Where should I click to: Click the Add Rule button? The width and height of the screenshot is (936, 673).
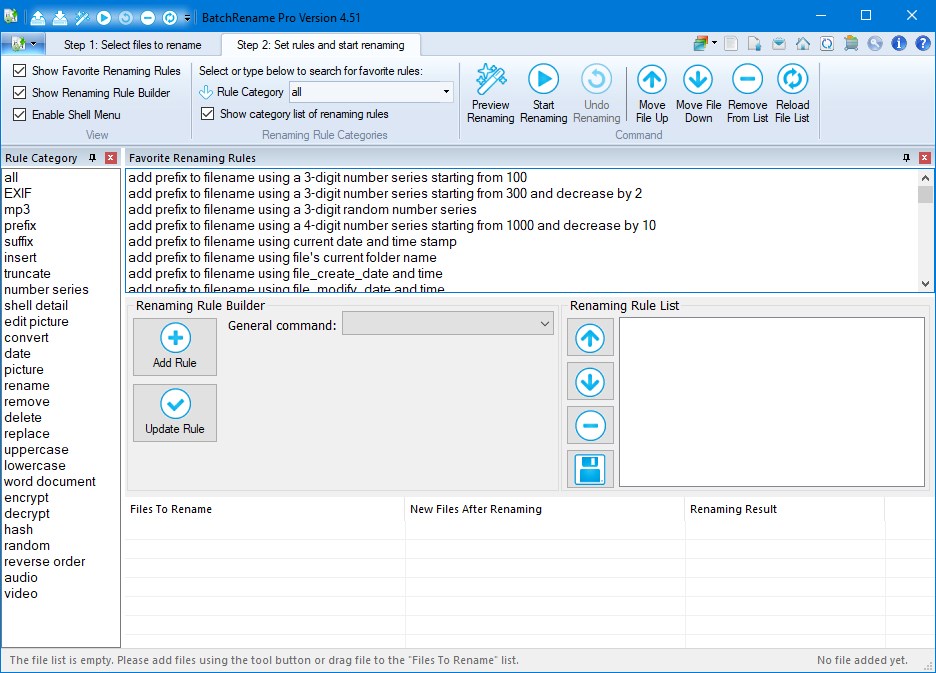click(x=175, y=347)
